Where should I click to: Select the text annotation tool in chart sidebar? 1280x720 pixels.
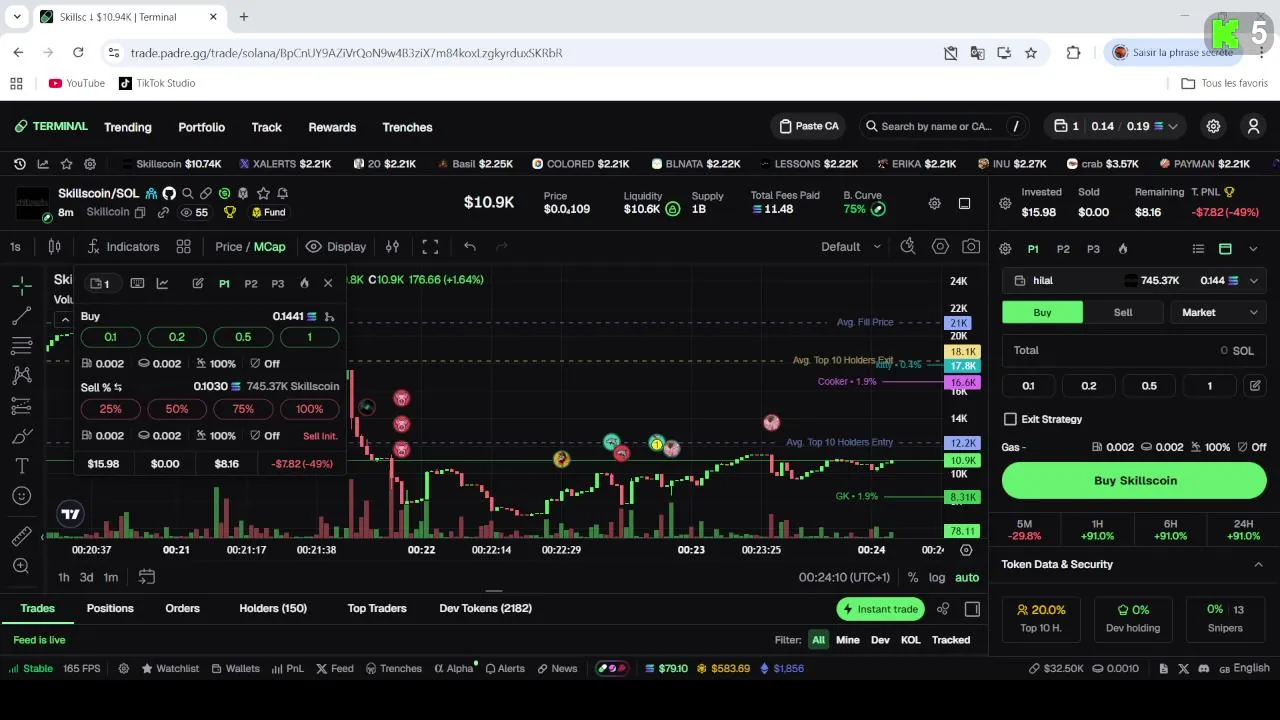21,466
